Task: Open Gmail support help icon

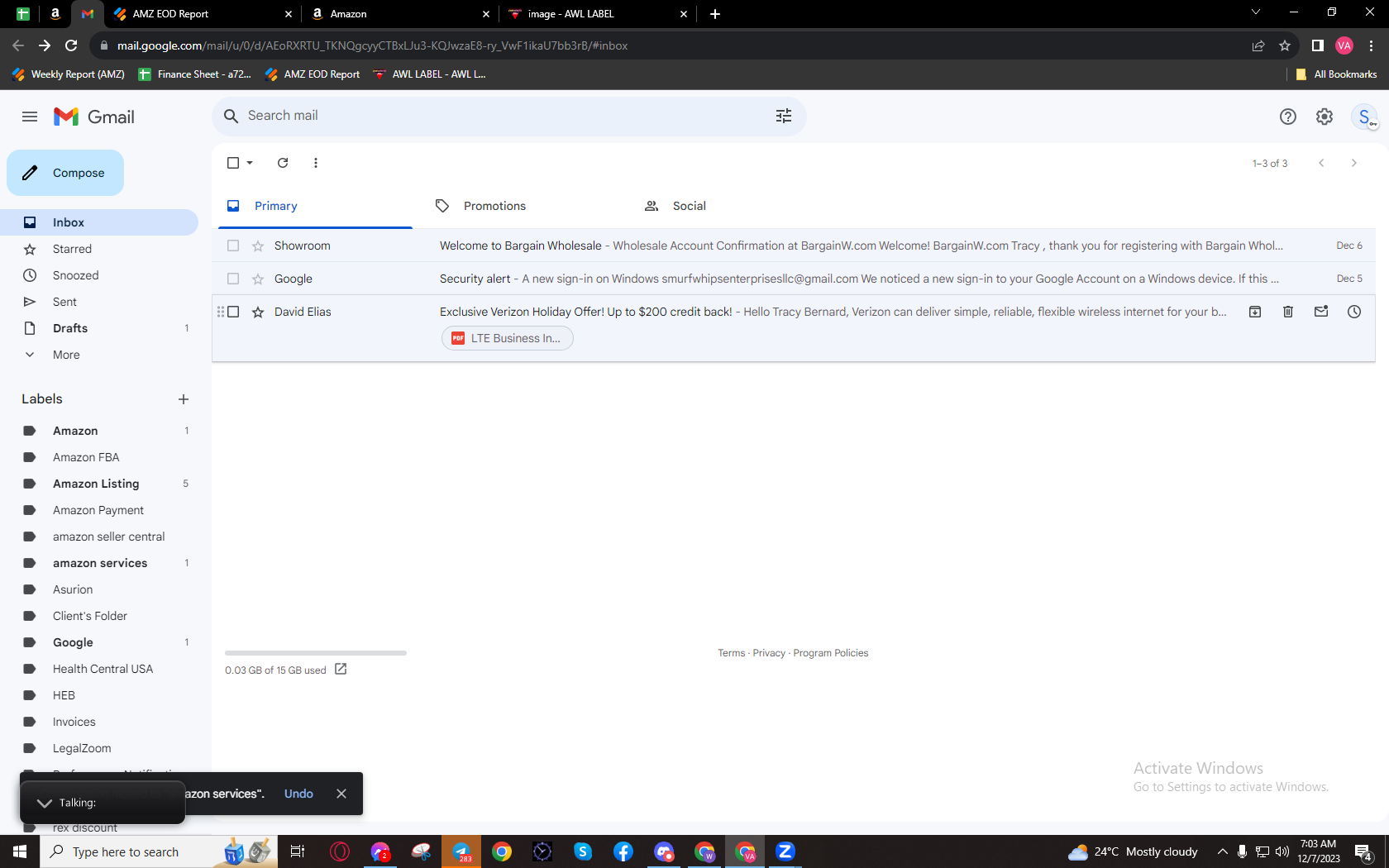Action: pyautogui.click(x=1288, y=117)
